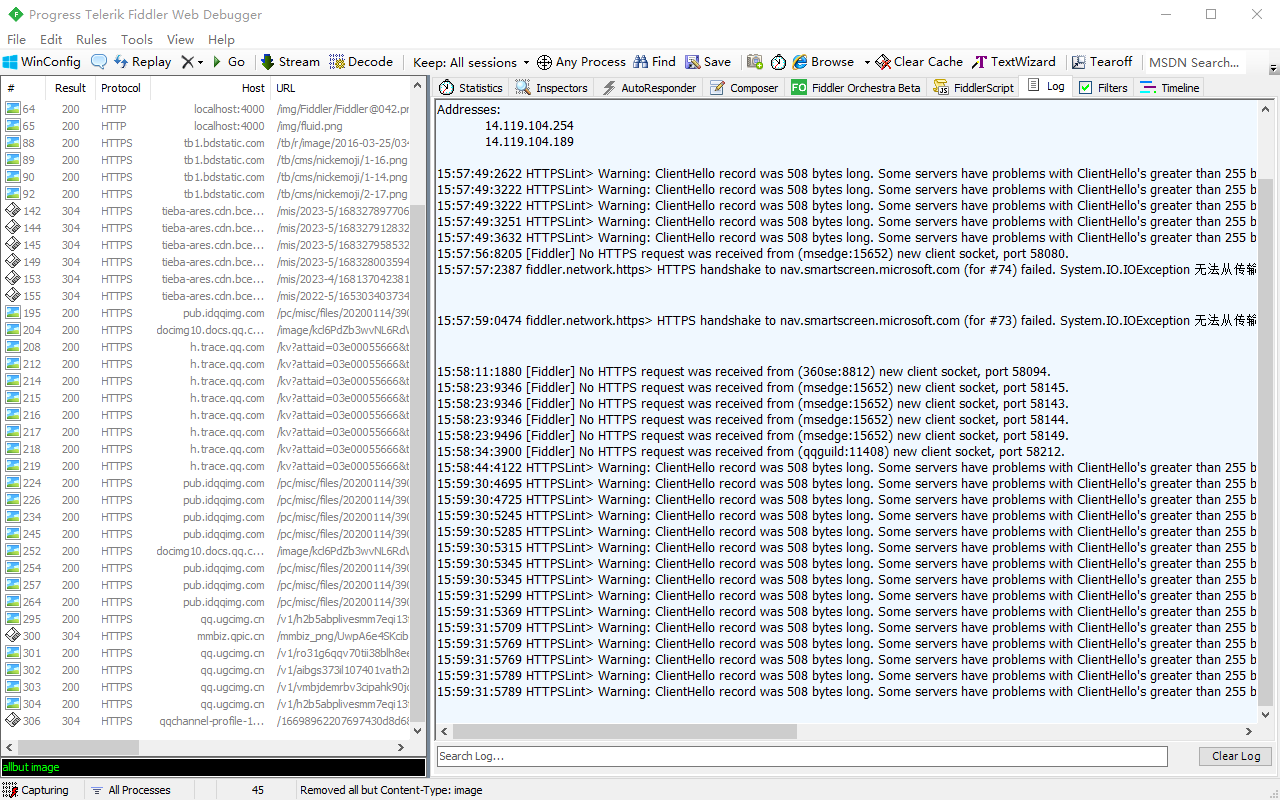
Task: Click the status bar session count 45
Action: (x=258, y=790)
